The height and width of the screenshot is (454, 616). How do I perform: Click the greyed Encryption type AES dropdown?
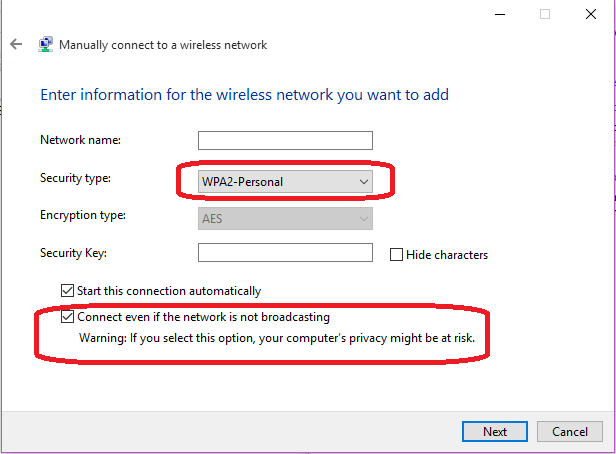(x=285, y=219)
